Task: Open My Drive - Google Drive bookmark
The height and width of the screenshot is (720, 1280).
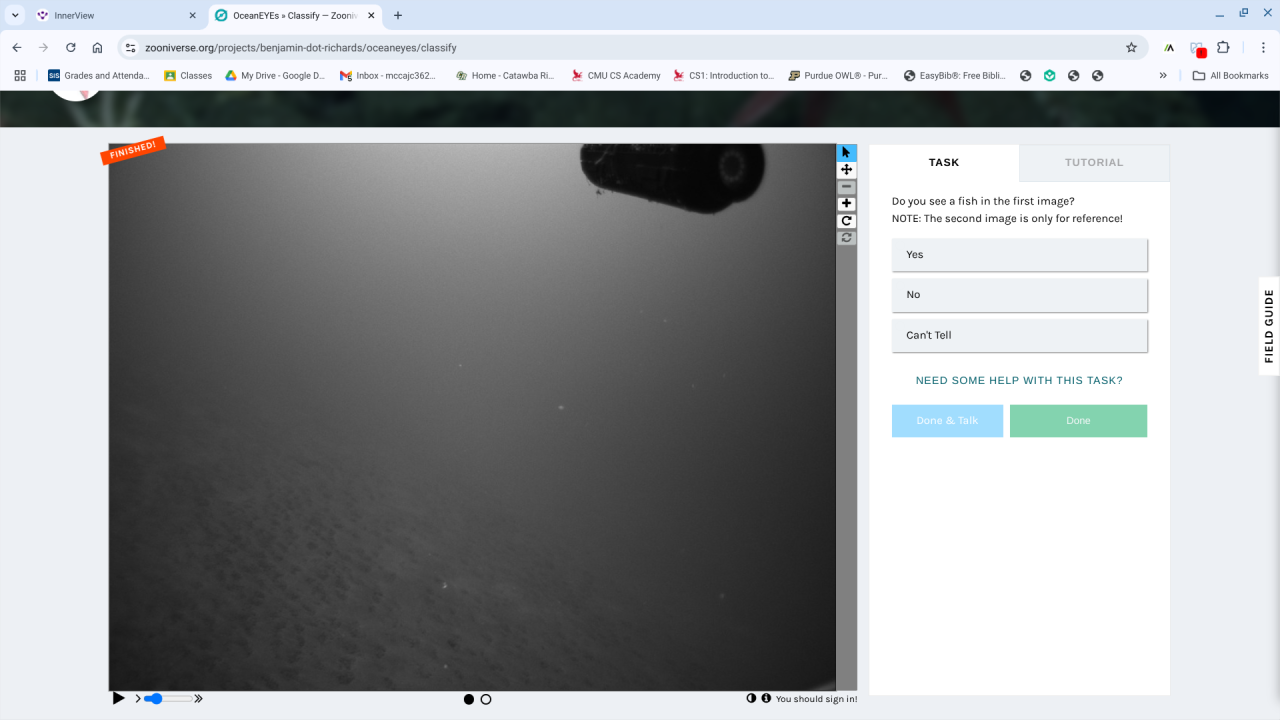Action: tap(274, 75)
